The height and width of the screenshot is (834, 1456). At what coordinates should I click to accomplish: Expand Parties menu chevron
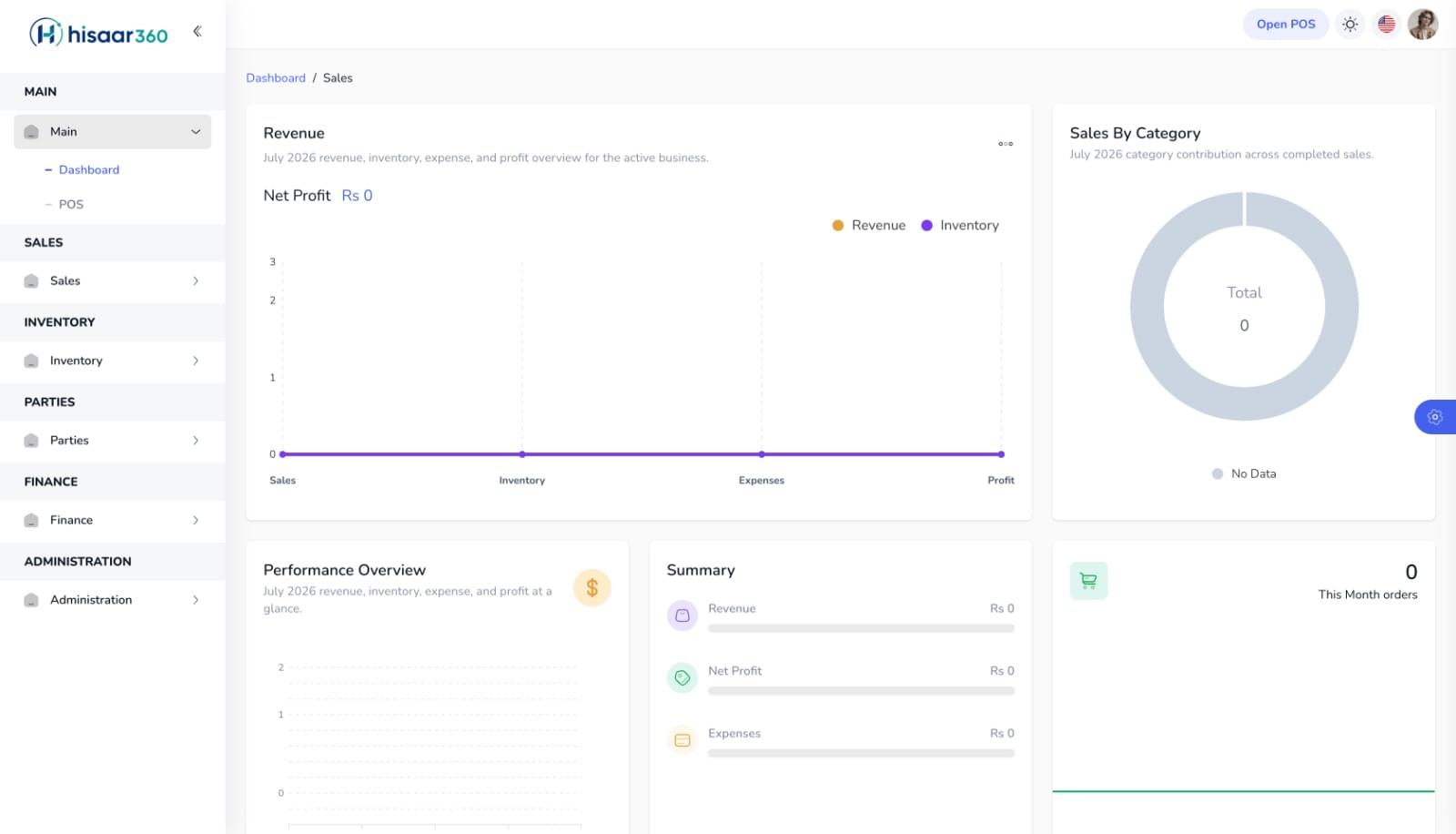196,441
